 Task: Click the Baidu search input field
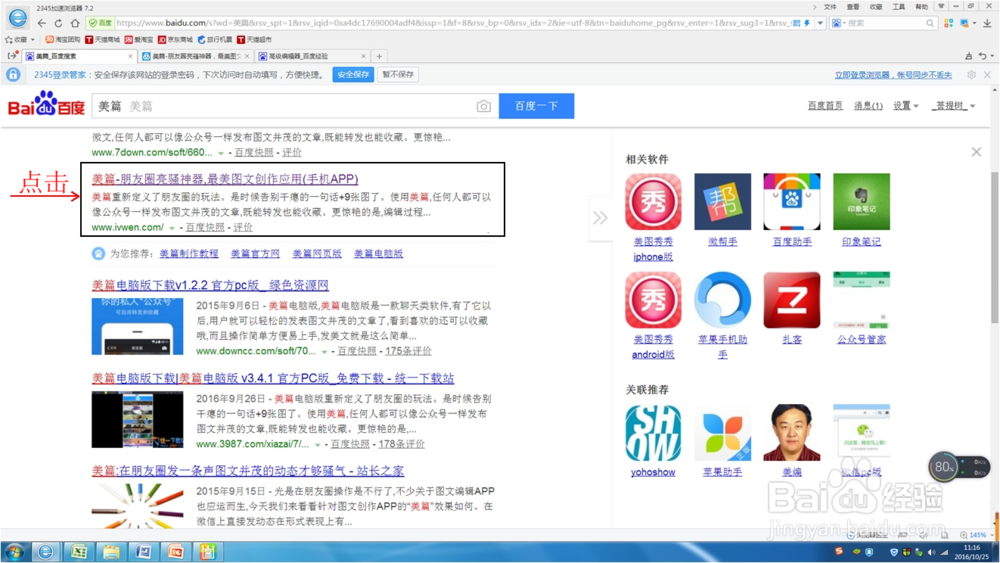[x=284, y=106]
